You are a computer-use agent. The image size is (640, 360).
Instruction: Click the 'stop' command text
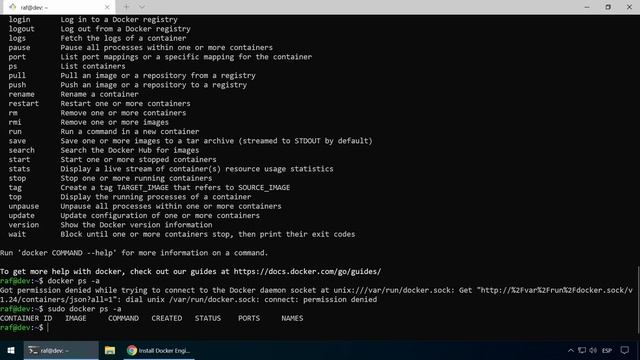click(17, 178)
